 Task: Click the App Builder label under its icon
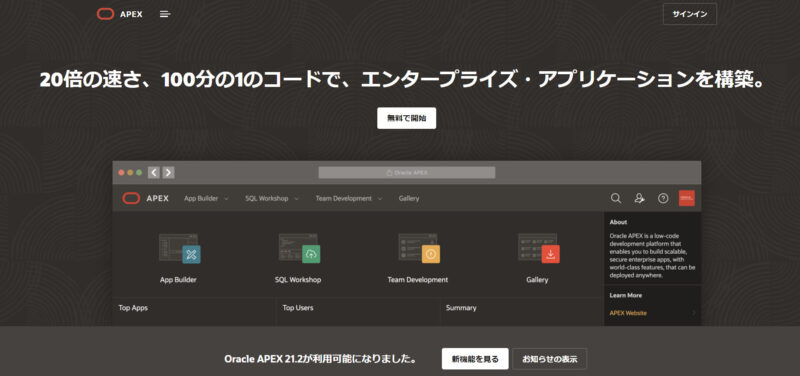coord(178,280)
